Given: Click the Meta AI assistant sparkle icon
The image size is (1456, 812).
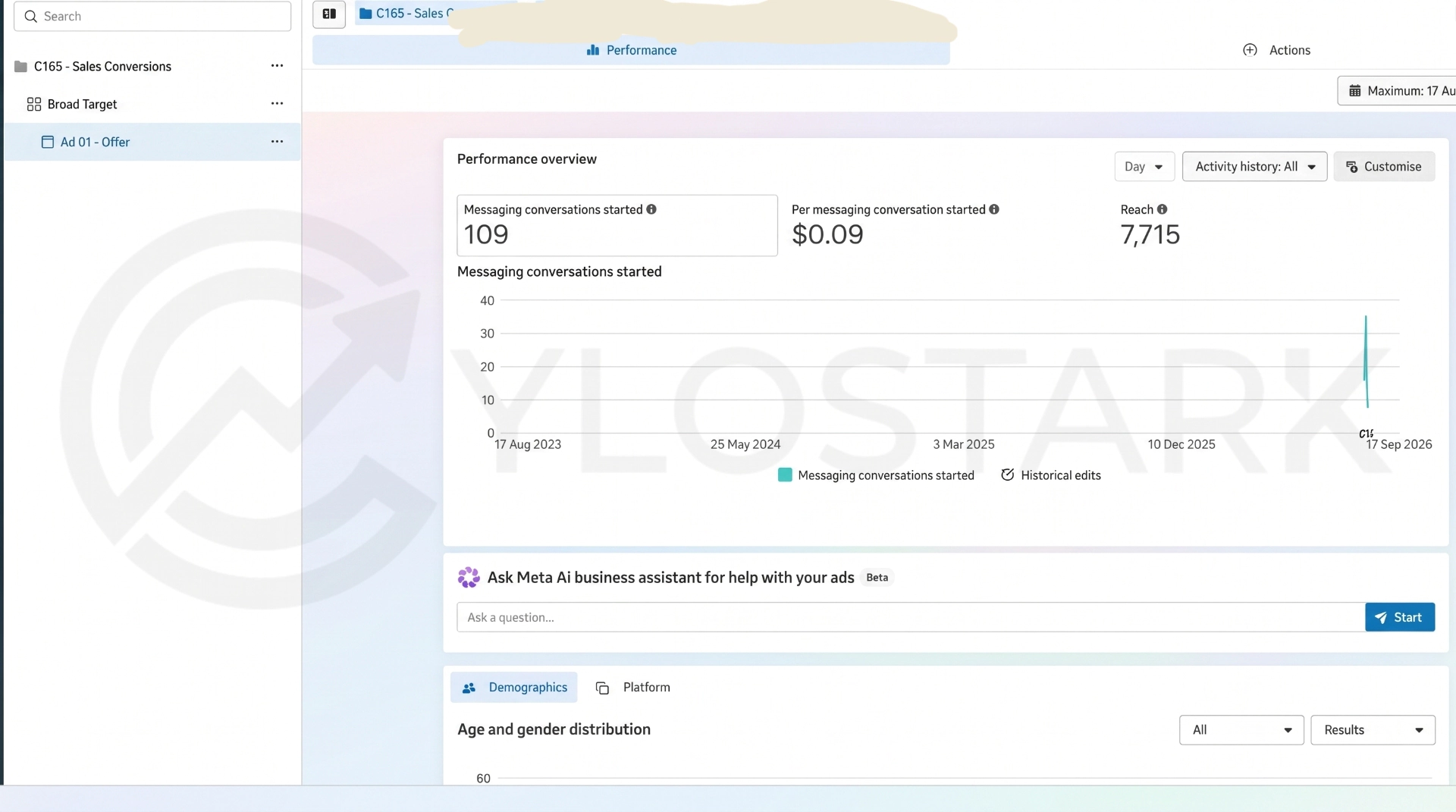Looking at the screenshot, I should coord(469,578).
